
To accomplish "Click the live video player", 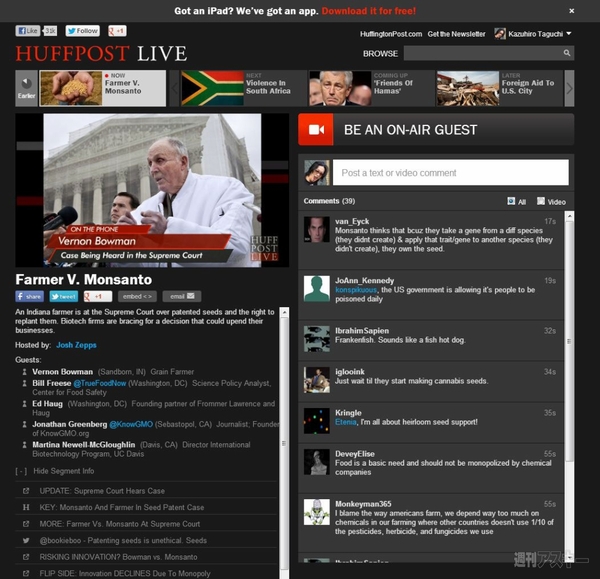I will 152,190.
